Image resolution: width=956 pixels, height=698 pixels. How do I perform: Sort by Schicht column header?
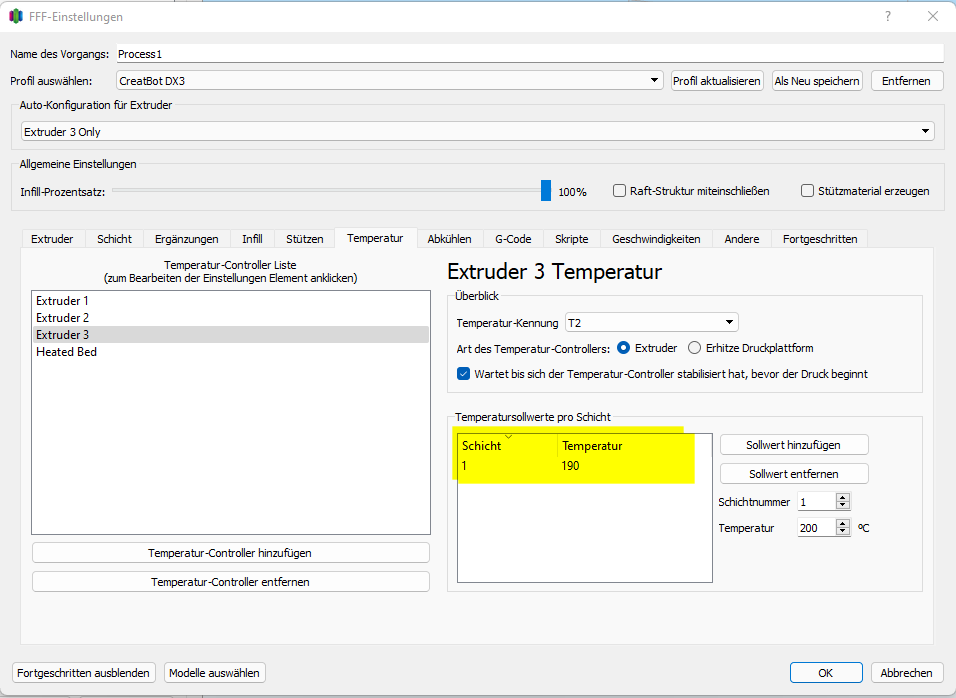click(x=507, y=446)
